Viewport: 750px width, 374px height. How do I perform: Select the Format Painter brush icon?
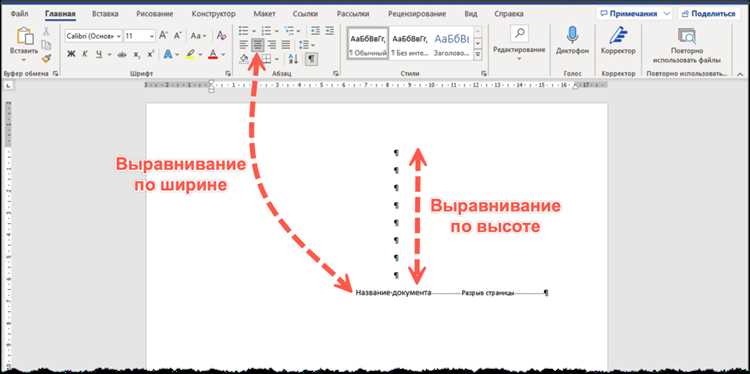click(46, 58)
